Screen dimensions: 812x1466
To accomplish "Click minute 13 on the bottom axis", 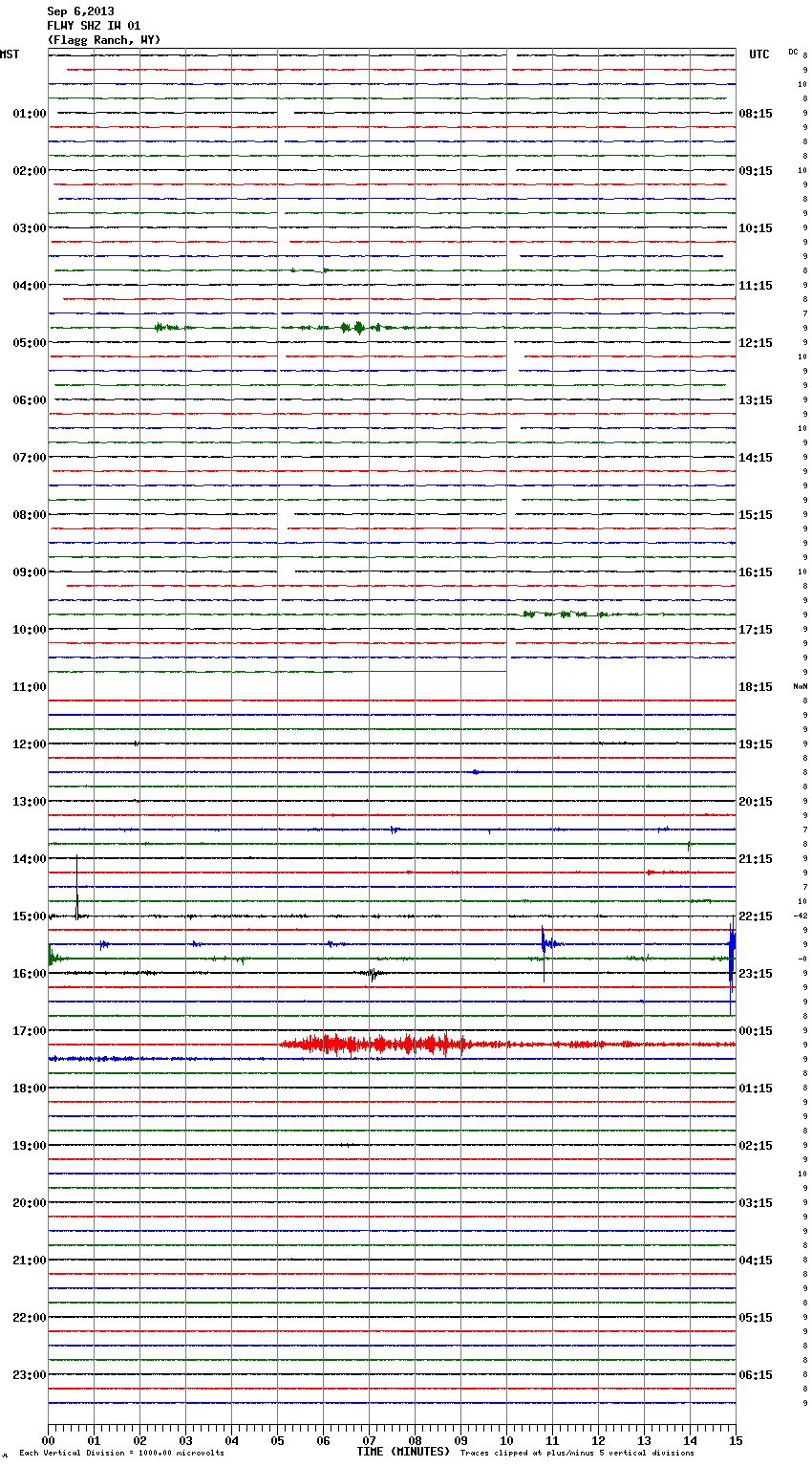I will pyautogui.click(x=645, y=1440).
